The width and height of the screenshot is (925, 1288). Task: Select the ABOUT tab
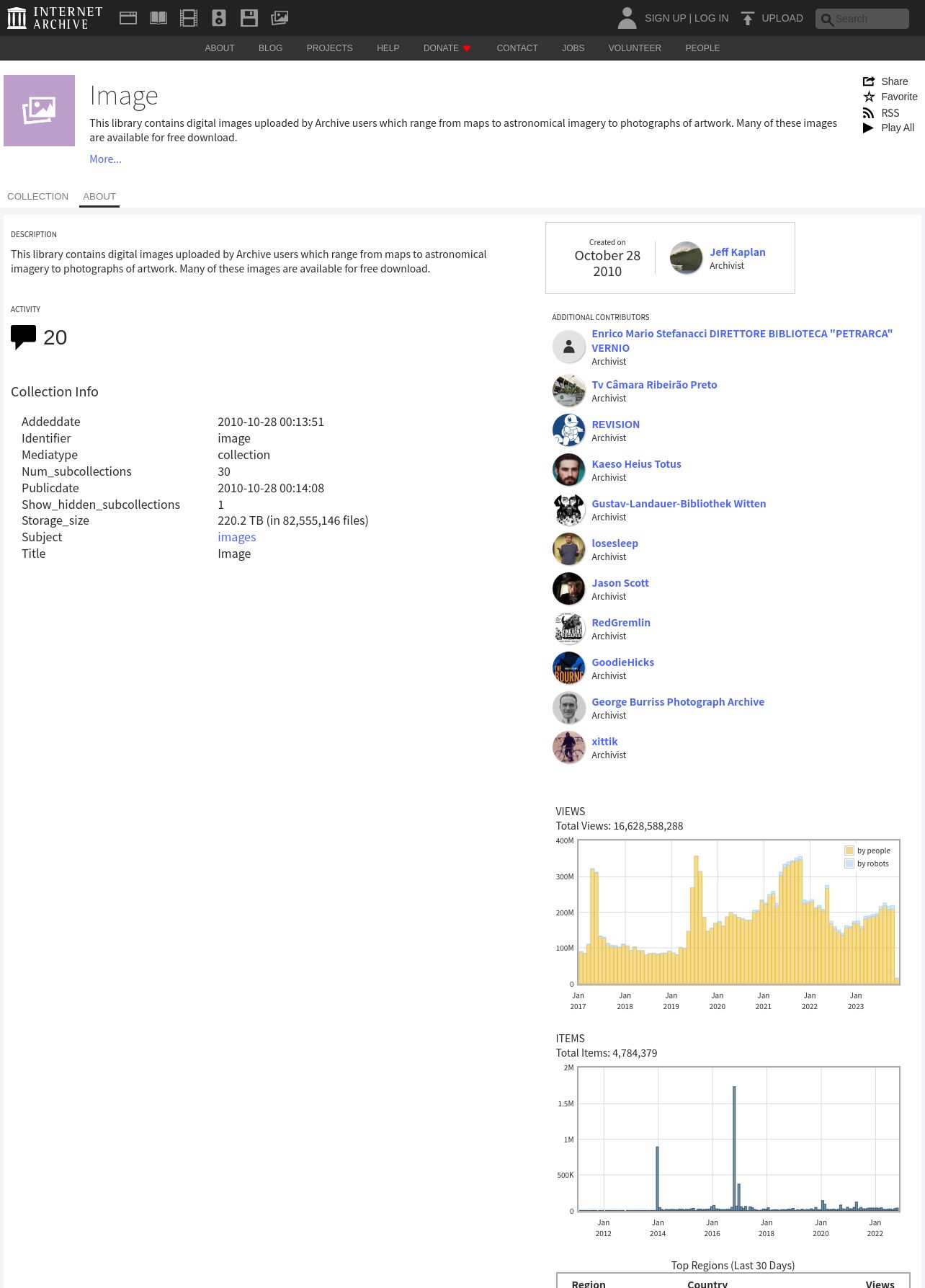(99, 196)
